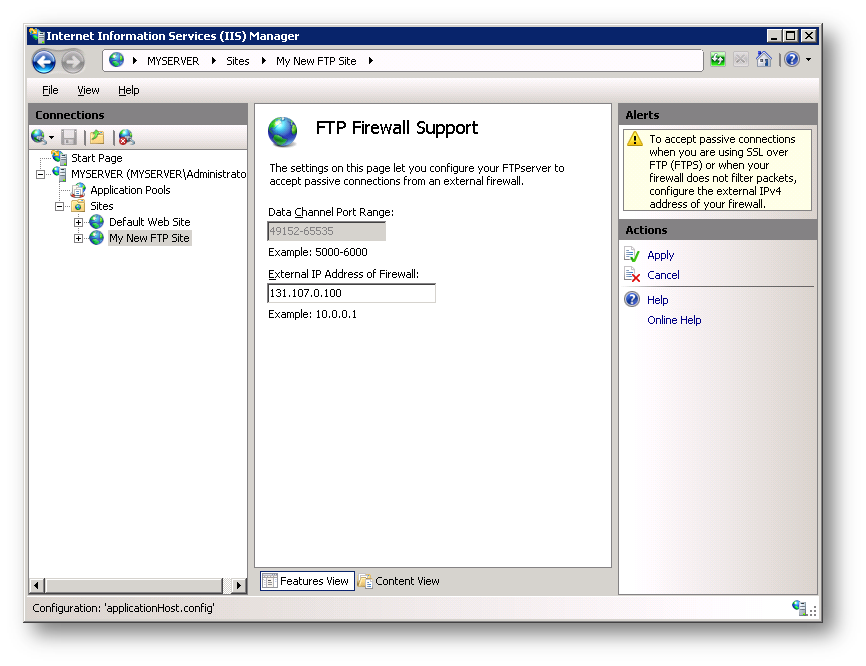The image size is (866, 666).
Task: Click the Sites folder icon
Action: pyautogui.click(x=78, y=206)
